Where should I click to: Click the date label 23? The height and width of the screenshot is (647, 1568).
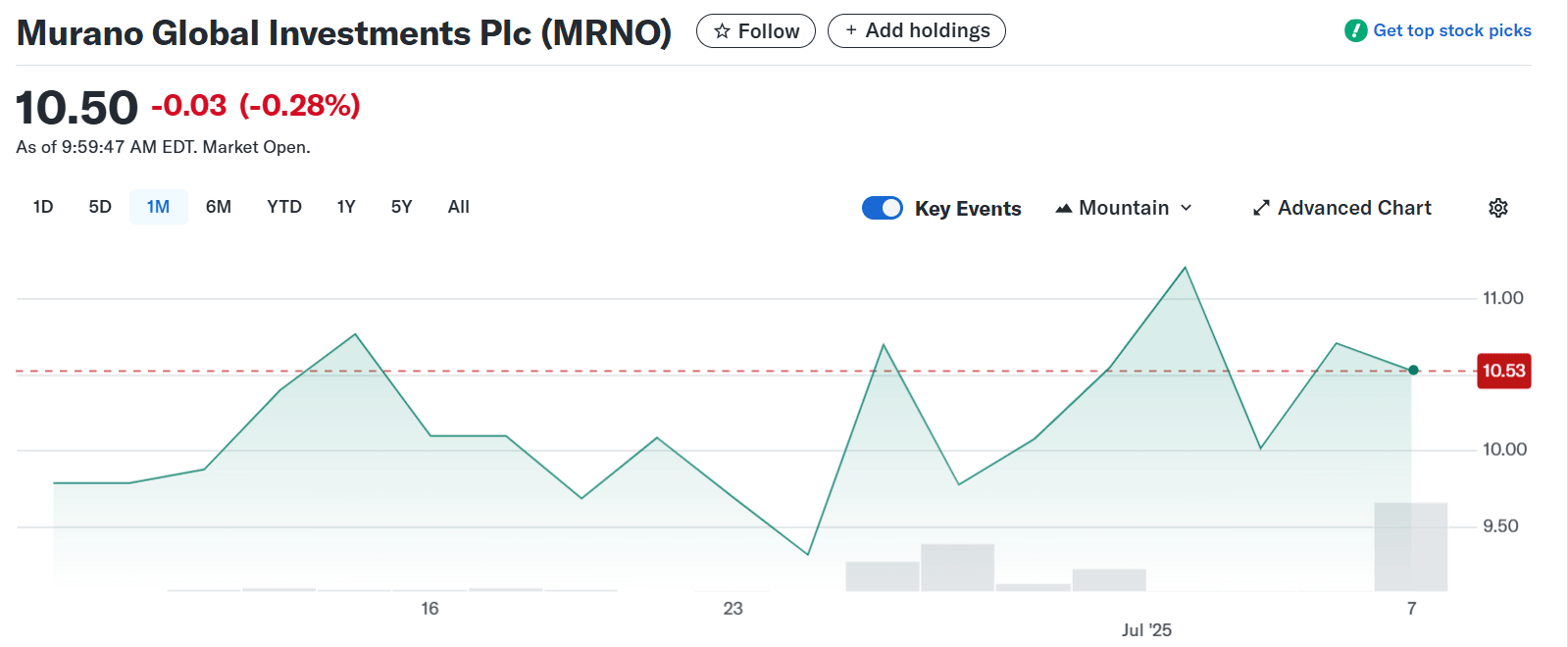(x=733, y=609)
